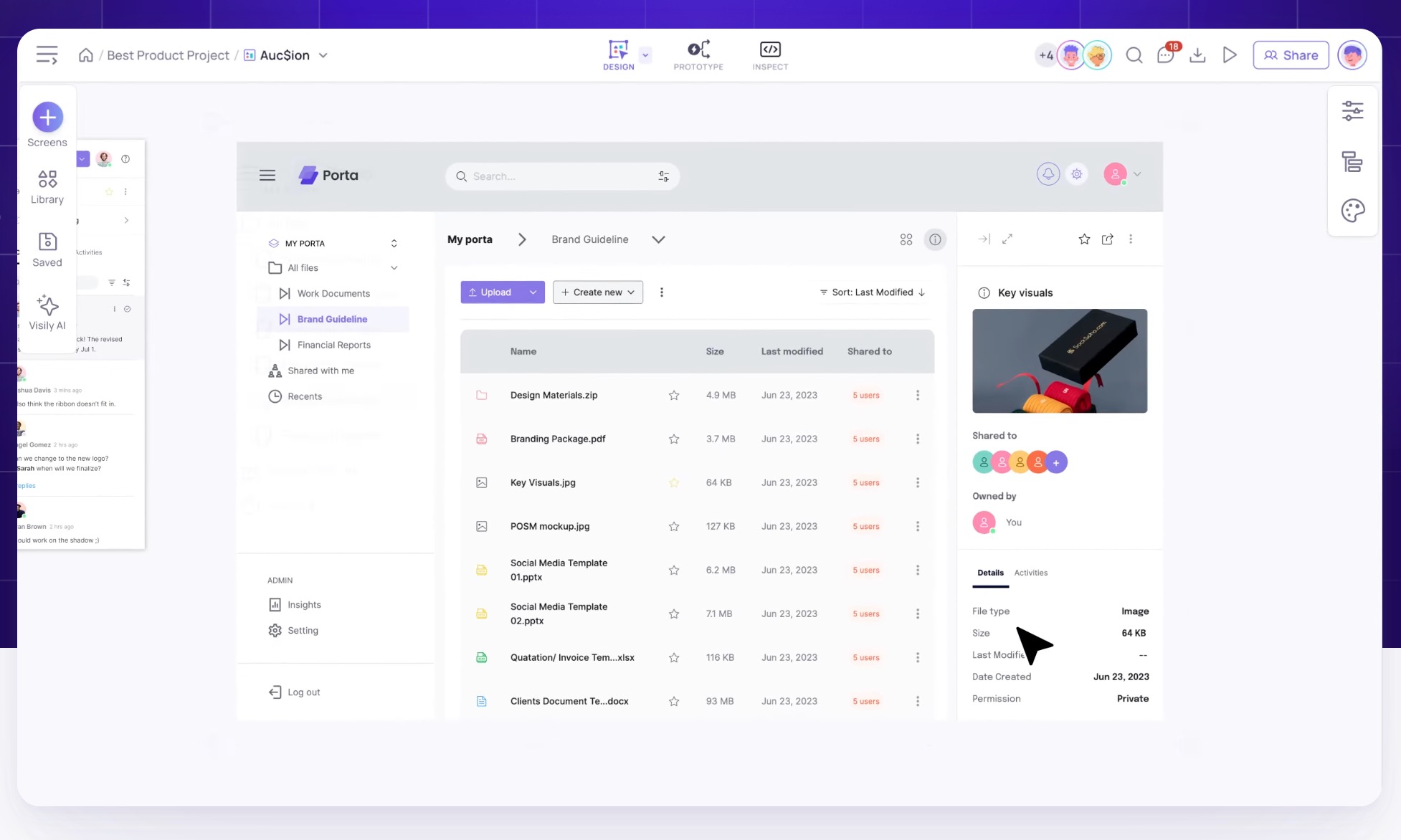Viewport: 1401px width, 840px height.
Task: Click the Share button
Action: pyautogui.click(x=1291, y=55)
